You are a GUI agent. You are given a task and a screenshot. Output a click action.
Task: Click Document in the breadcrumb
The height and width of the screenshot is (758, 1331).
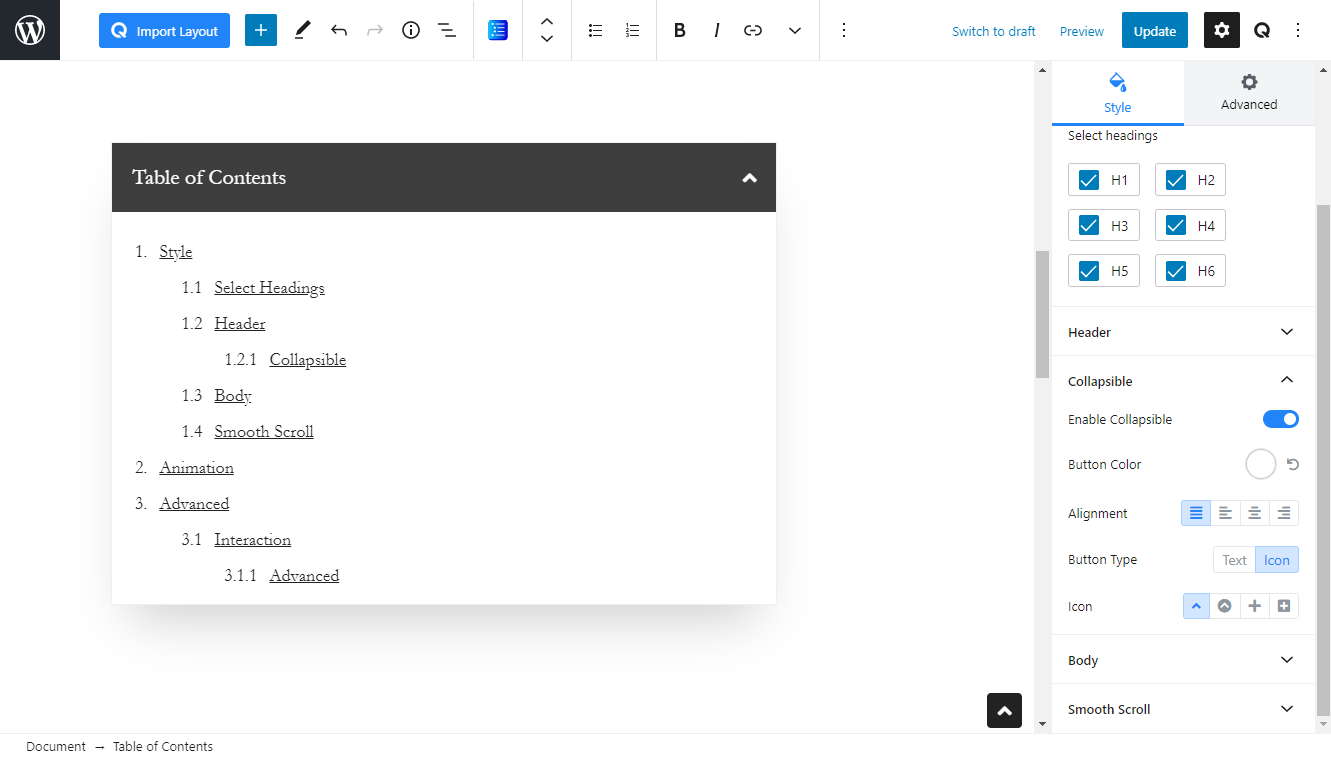pyautogui.click(x=56, y=746)
